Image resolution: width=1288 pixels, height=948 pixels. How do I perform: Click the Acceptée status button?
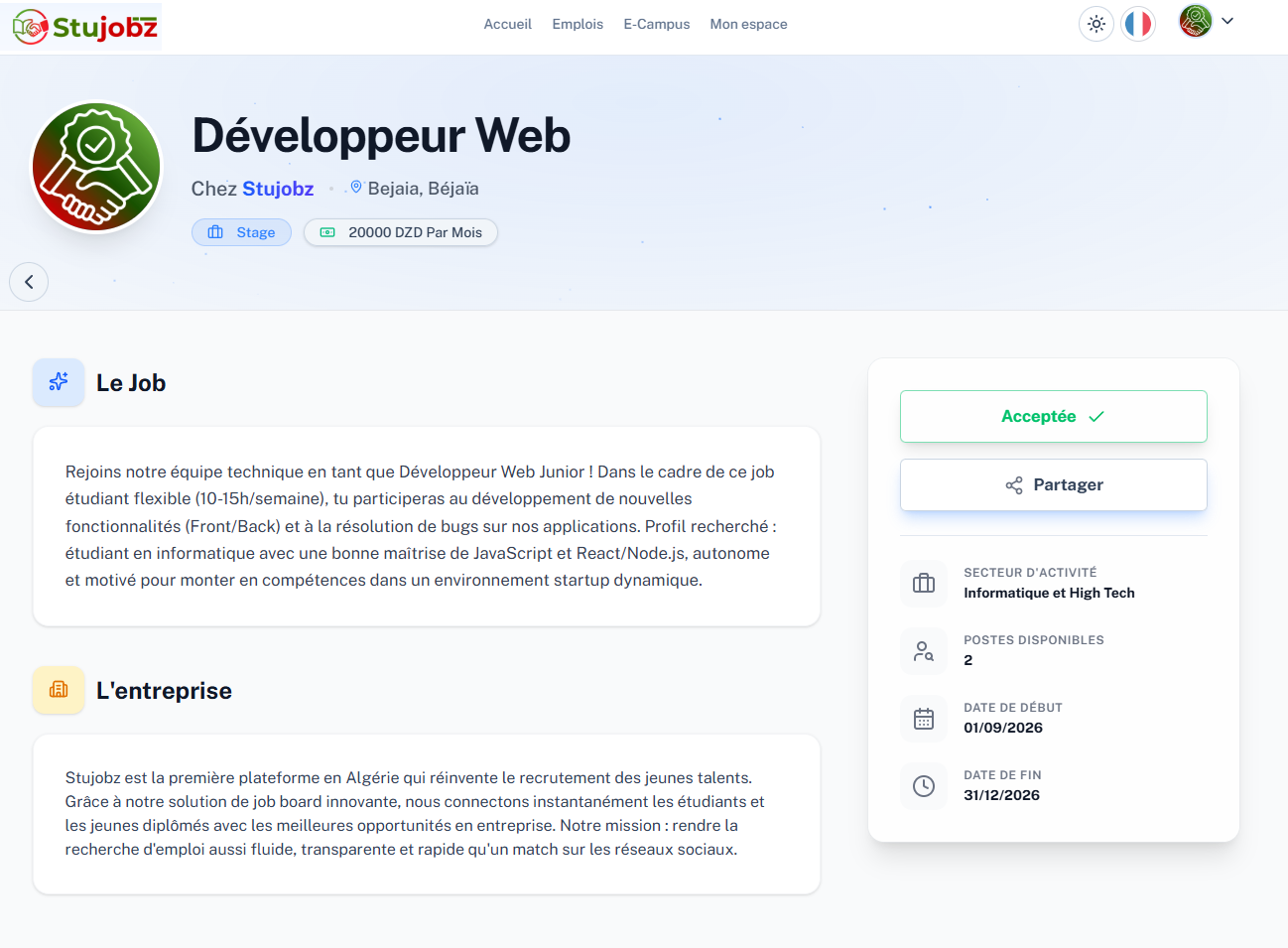tap(1054, 416)
